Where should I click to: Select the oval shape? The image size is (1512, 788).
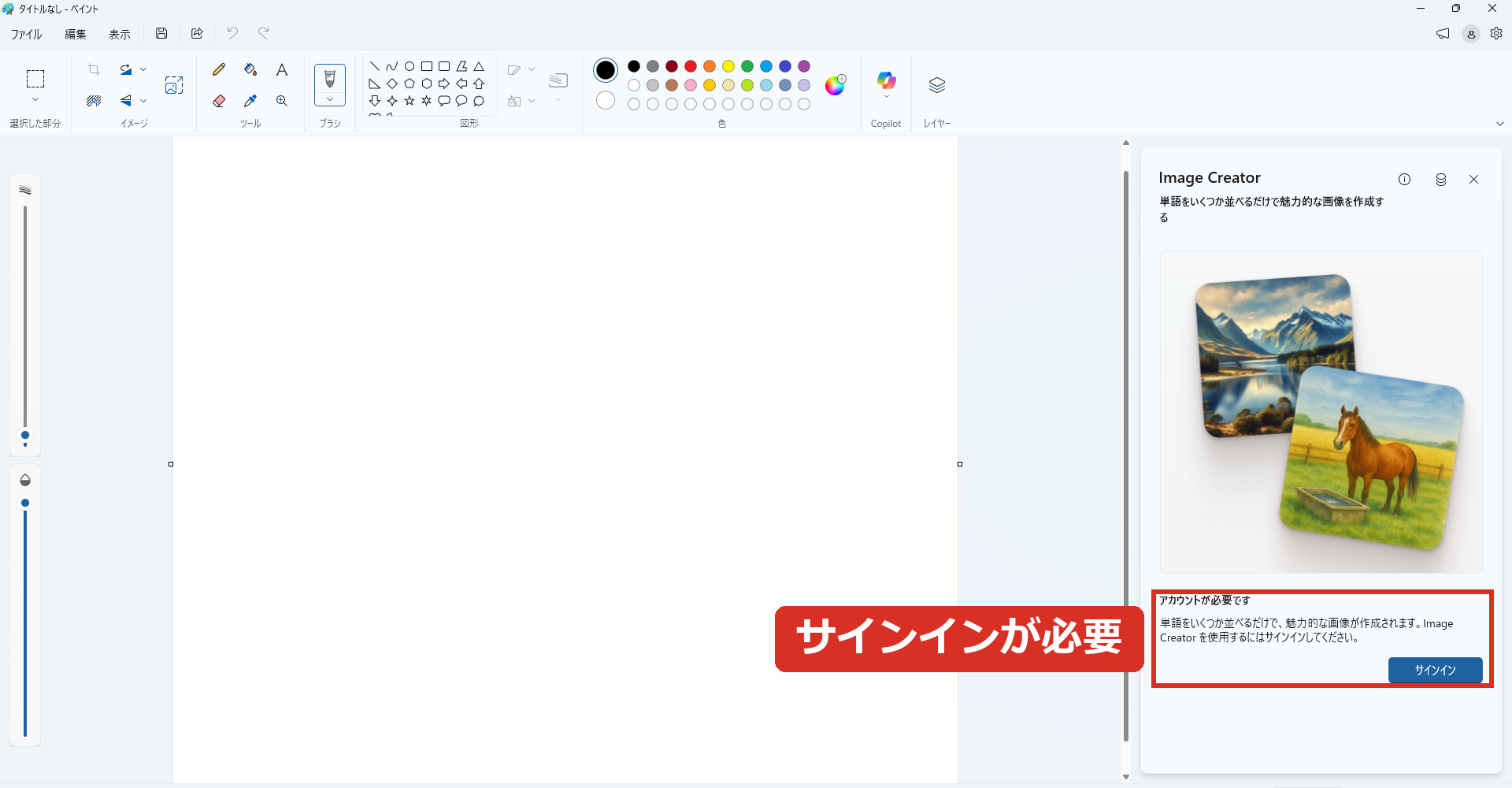tap(409, 66)
